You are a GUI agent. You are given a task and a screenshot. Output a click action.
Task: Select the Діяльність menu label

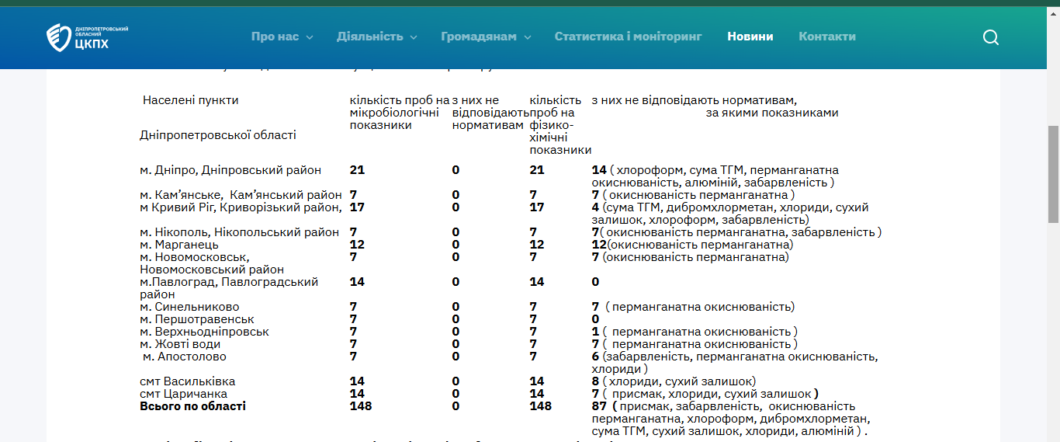click(370, 36)
